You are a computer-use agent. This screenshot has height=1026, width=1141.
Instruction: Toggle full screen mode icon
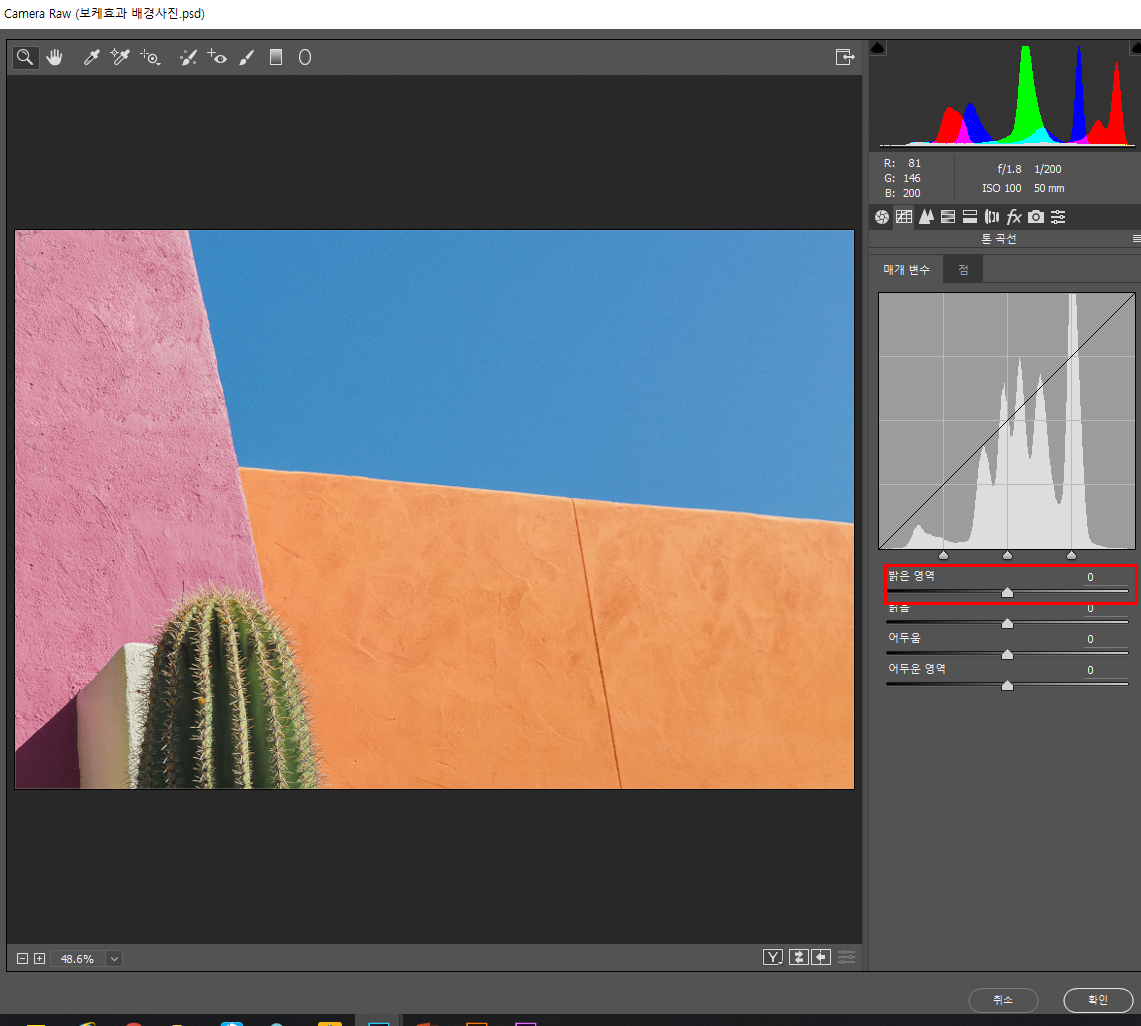tap(845, 57)
